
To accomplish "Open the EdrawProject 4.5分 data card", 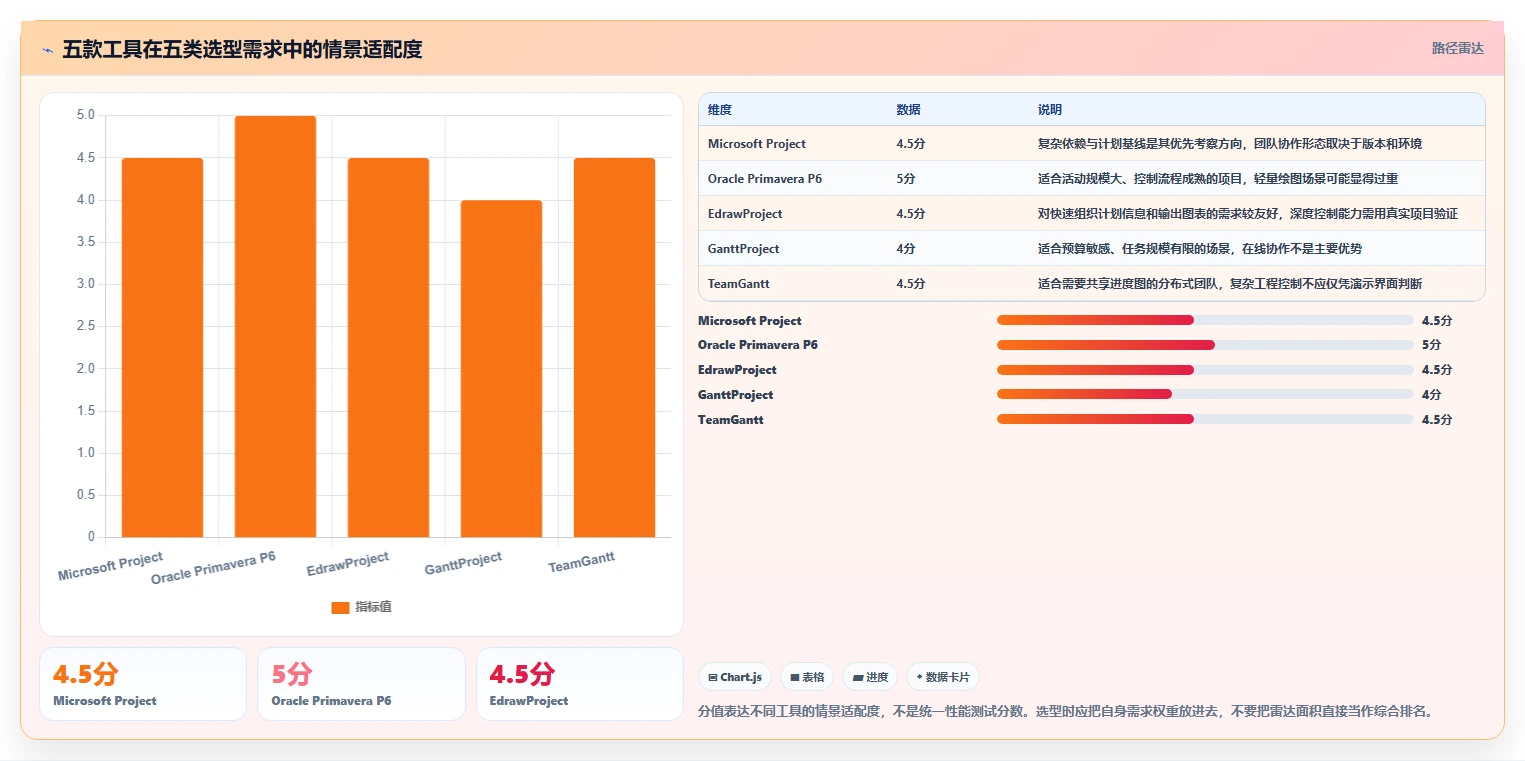I will 580,684.
